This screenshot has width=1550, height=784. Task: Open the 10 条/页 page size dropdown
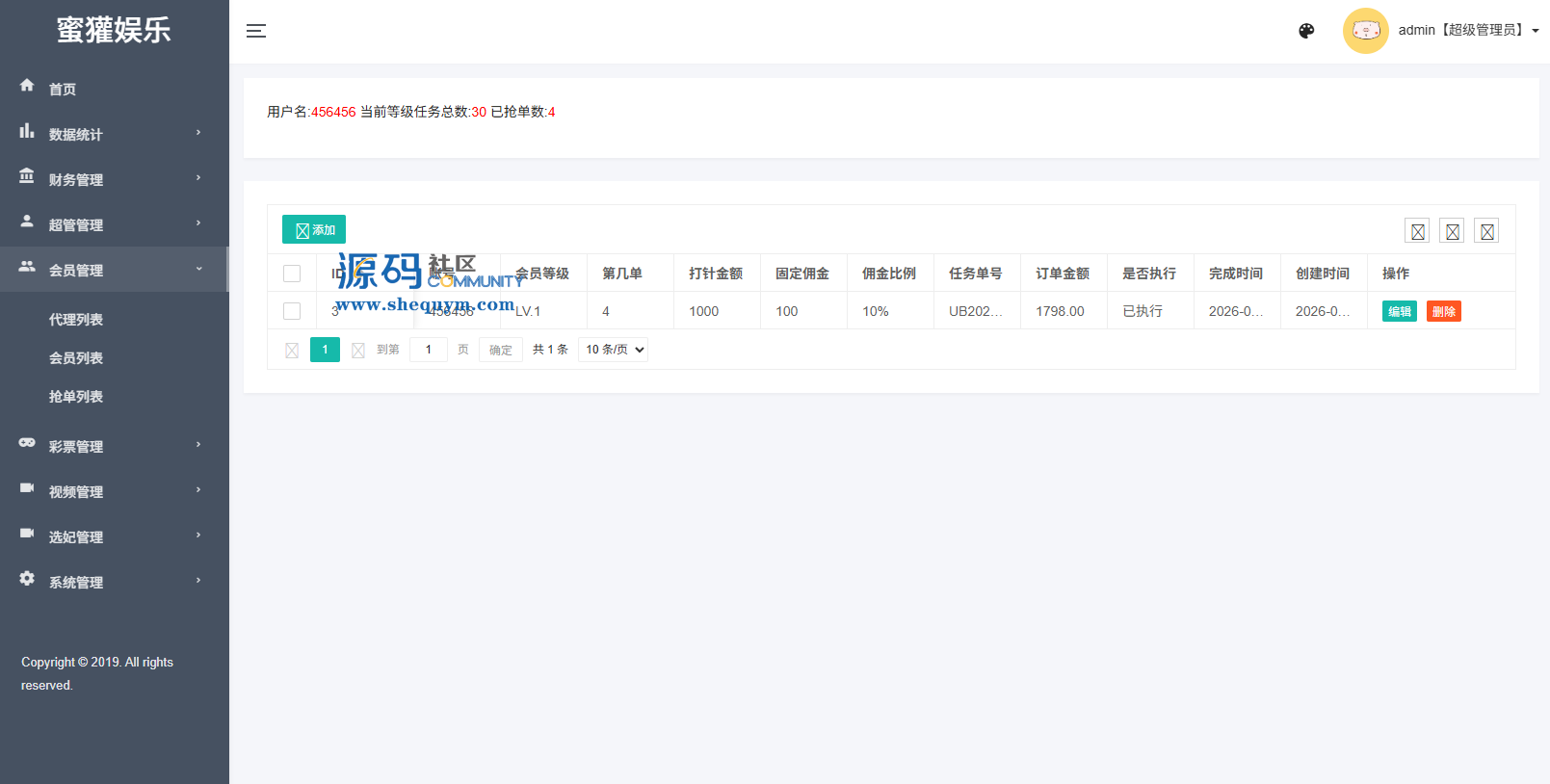tap(614, 350)
